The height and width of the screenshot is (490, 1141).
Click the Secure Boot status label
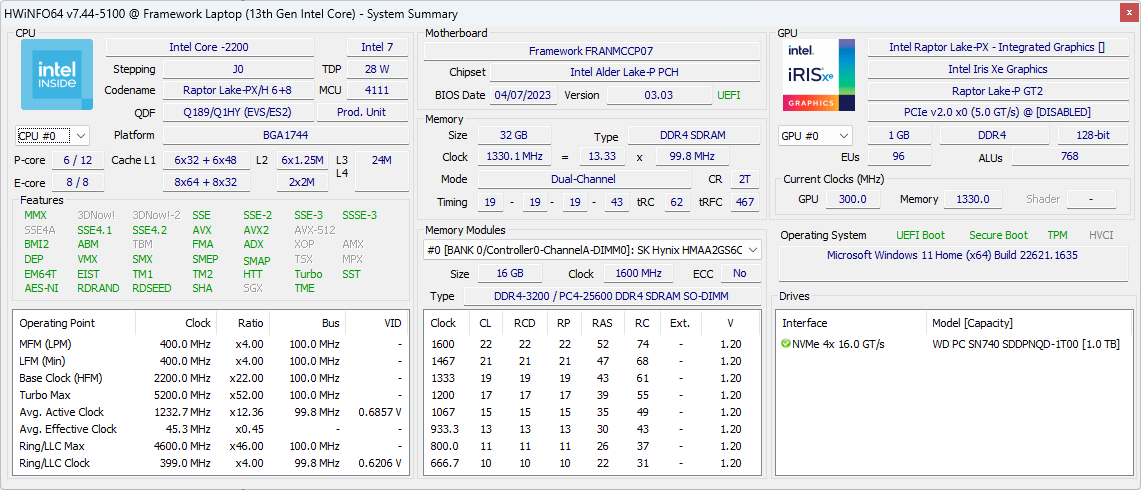998,235
